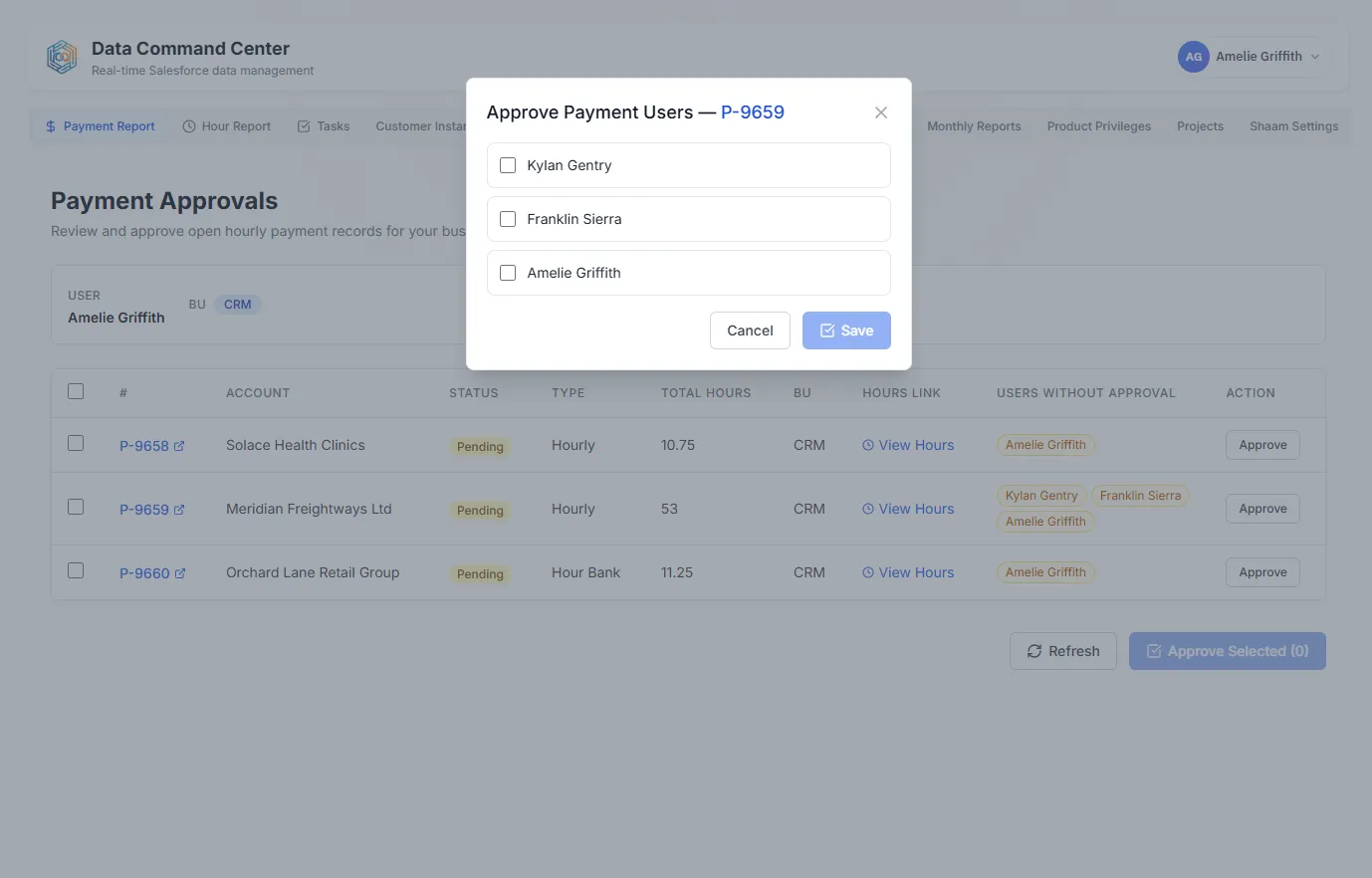Click the Refresh button

[1063, 651]
